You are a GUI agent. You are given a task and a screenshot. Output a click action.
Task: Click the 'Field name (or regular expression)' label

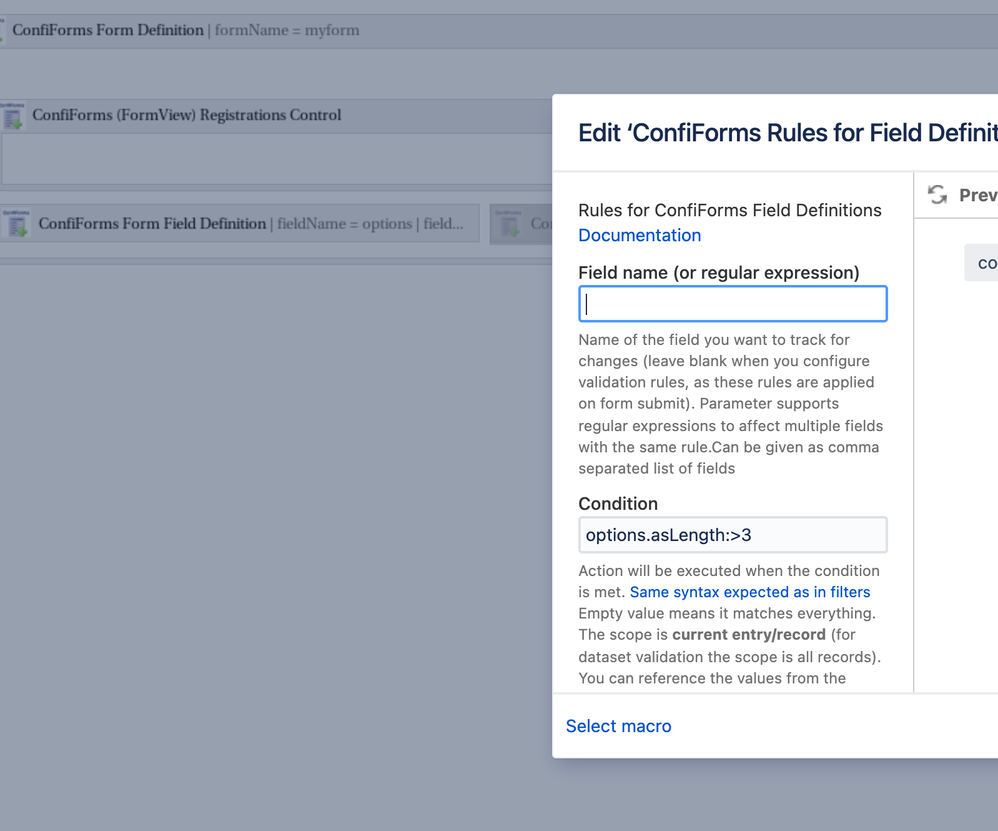pos(718,272)
